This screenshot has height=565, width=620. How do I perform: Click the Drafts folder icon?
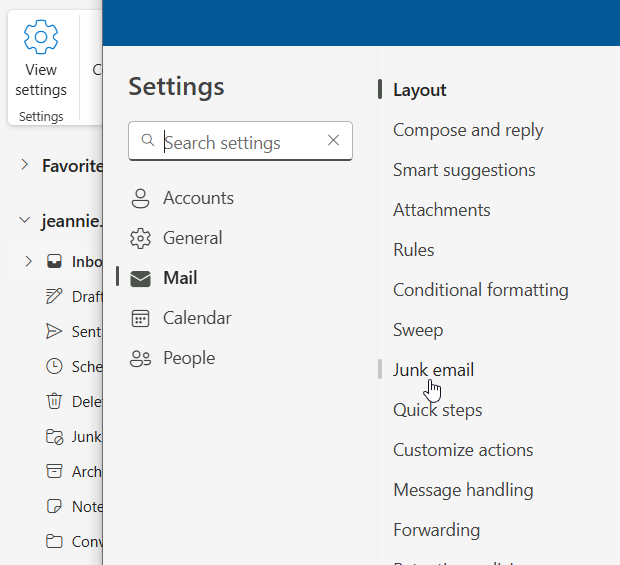(54, 296)
